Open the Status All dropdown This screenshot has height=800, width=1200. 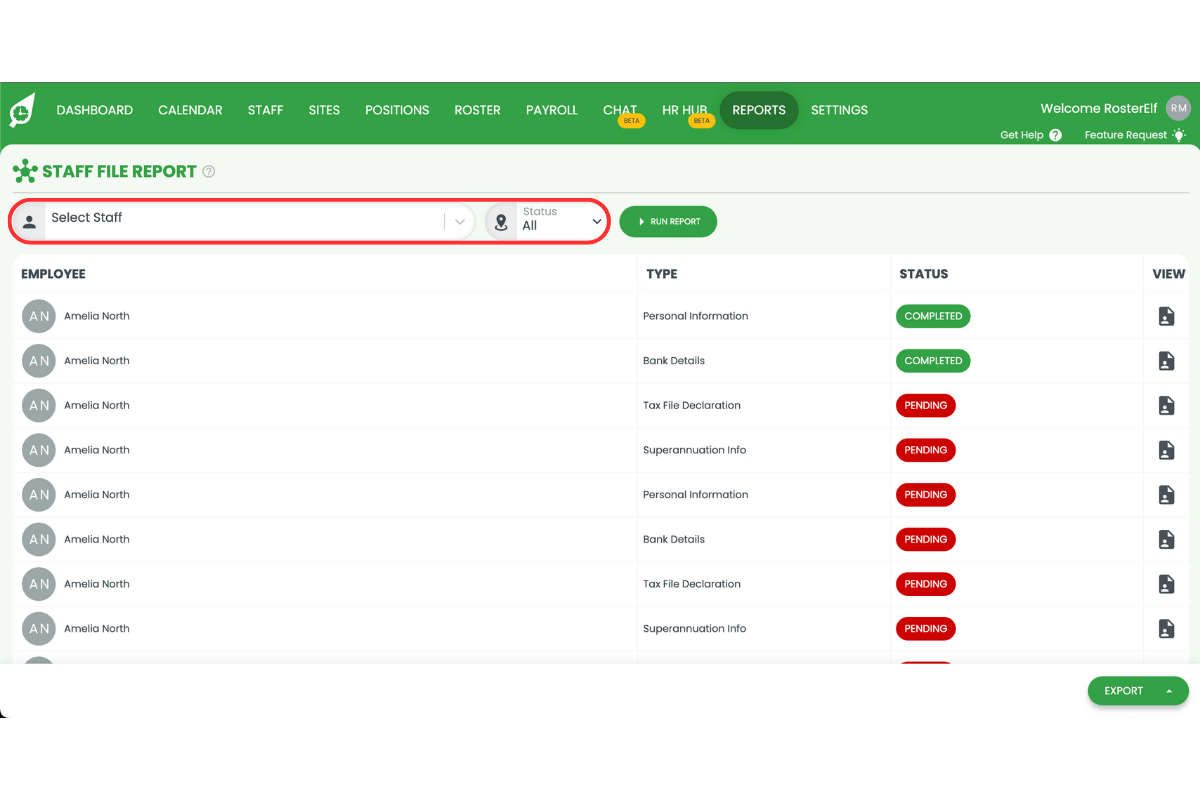596,221
